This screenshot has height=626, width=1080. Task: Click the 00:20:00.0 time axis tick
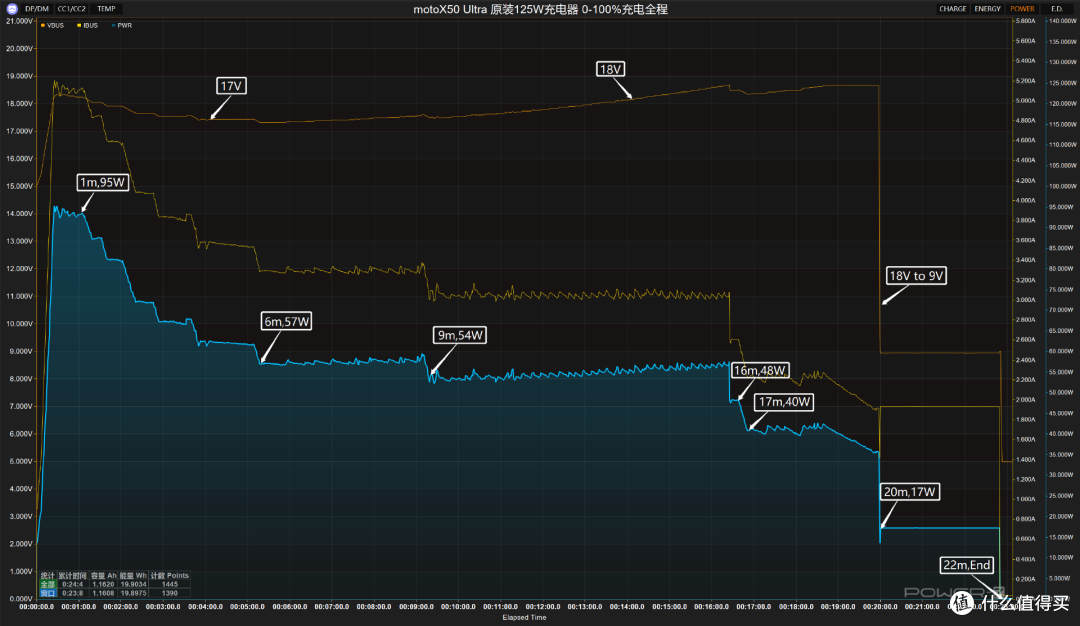[880, 607]
